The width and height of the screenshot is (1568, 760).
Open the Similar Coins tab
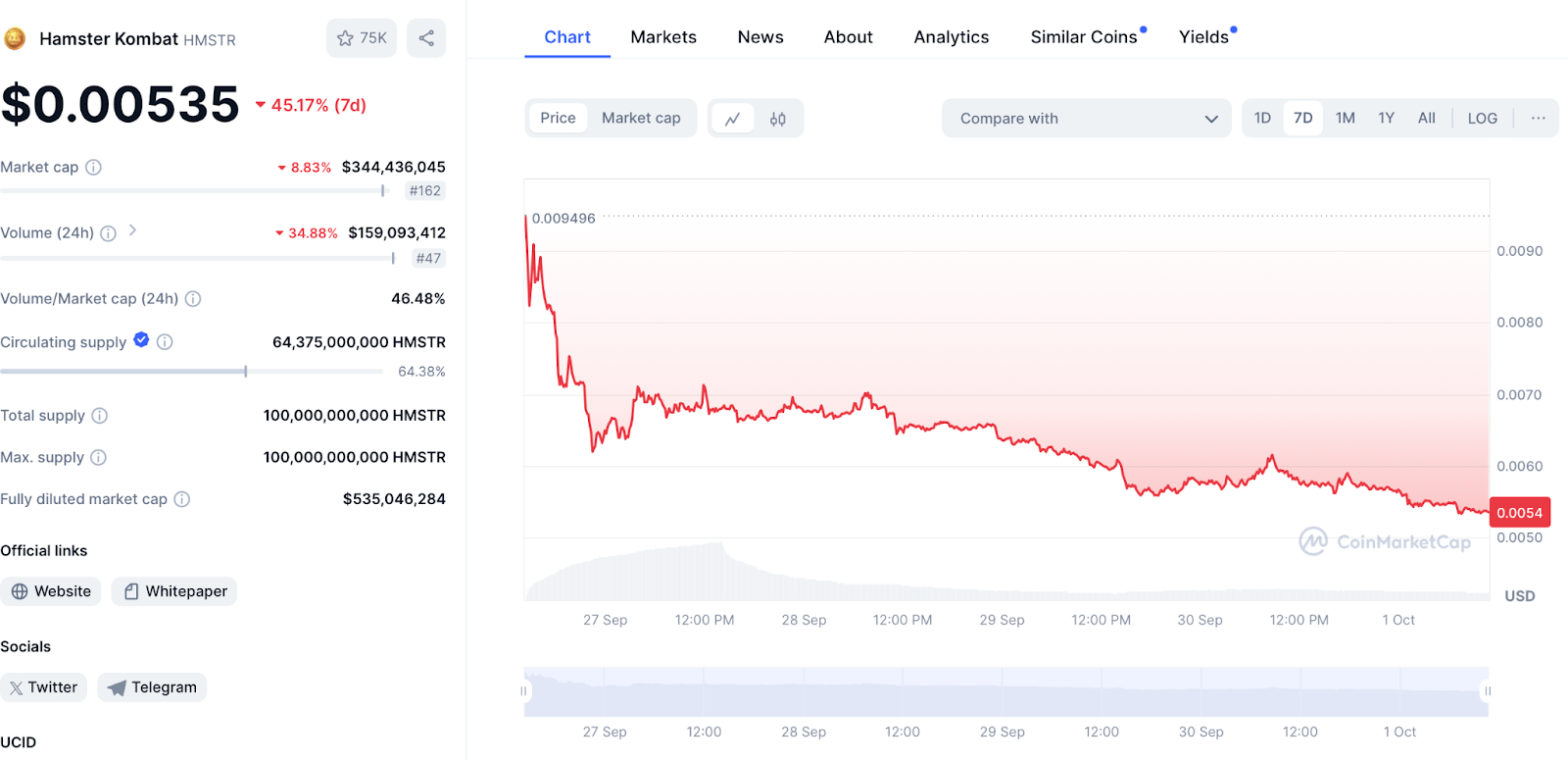1084,37
